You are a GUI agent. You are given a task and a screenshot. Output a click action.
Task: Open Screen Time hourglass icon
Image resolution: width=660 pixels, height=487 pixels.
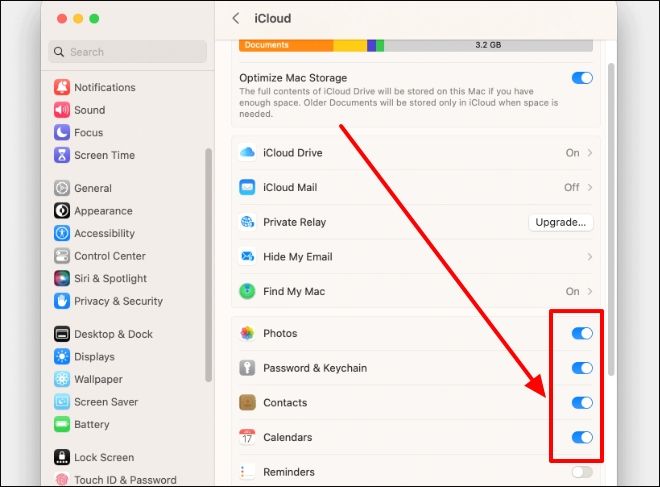pyautogui.click(x=62, y=155)
